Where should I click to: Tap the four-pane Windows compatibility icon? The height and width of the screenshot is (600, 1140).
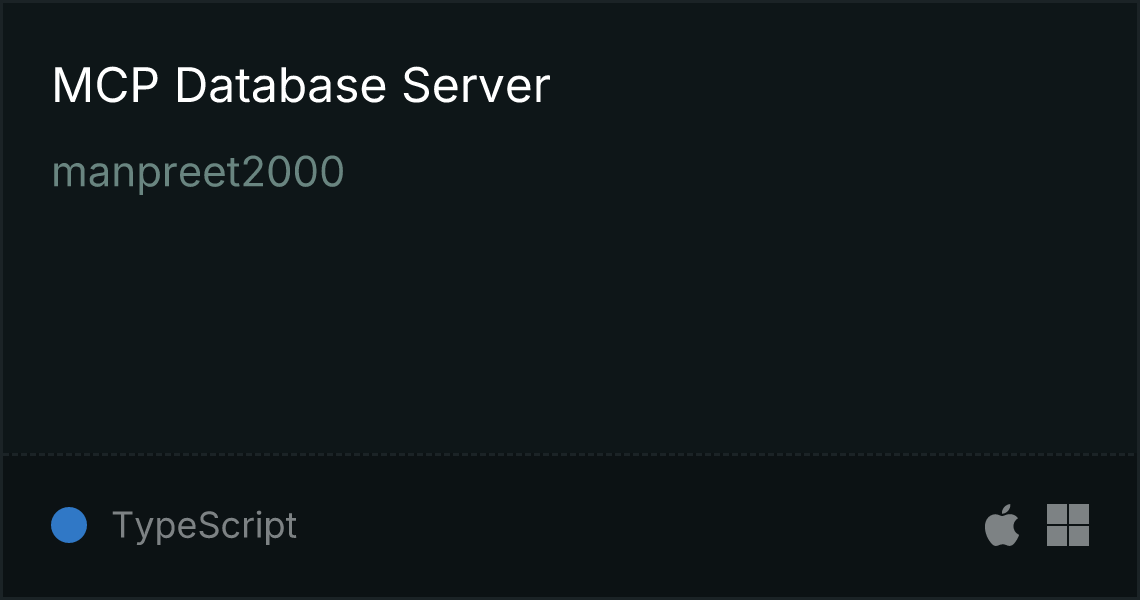tap(1068, 524)
